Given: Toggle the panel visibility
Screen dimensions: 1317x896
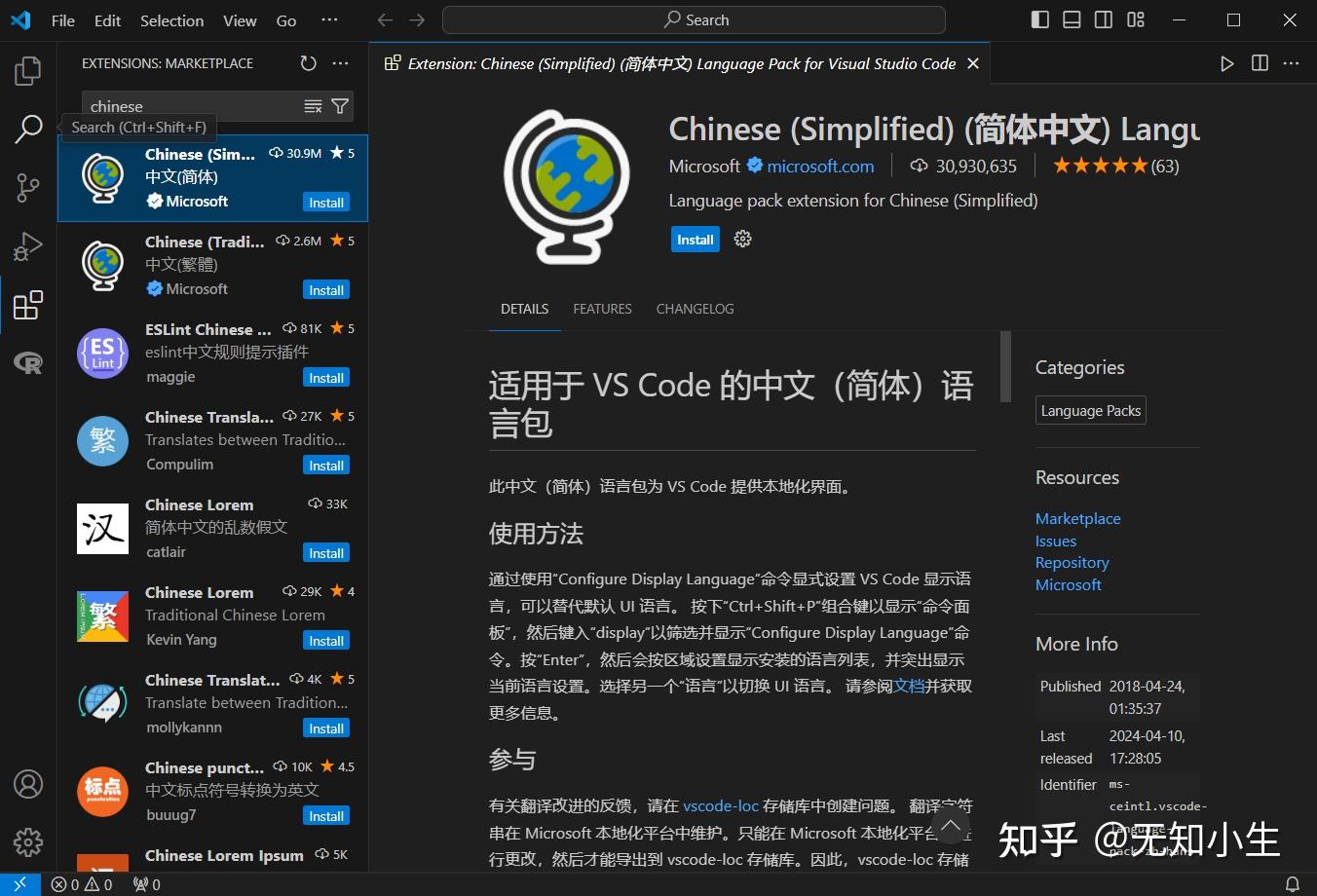Looking at the screenshot, I should point(1071,19).
